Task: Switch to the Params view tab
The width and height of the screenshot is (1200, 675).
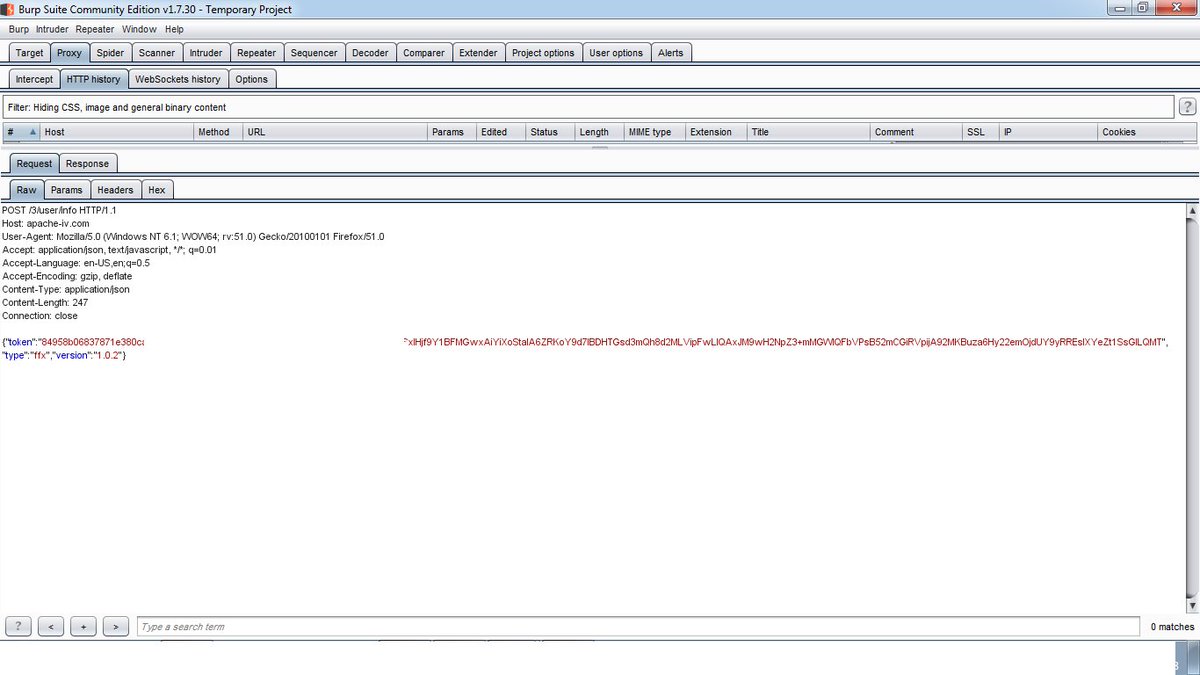Action: coord(67,189)
